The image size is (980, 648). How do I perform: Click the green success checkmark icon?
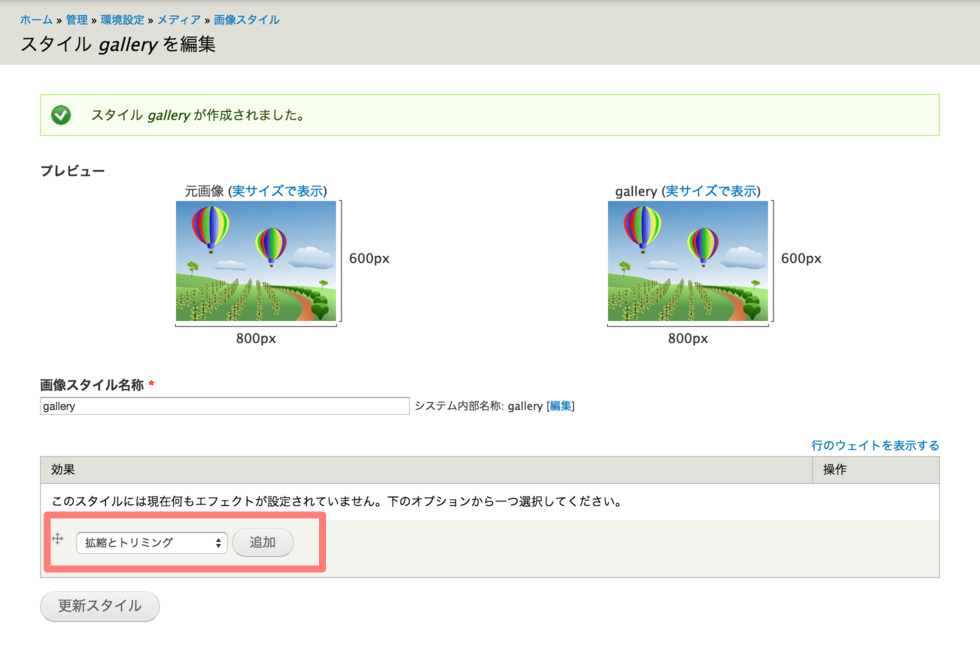tap(61, 115)
